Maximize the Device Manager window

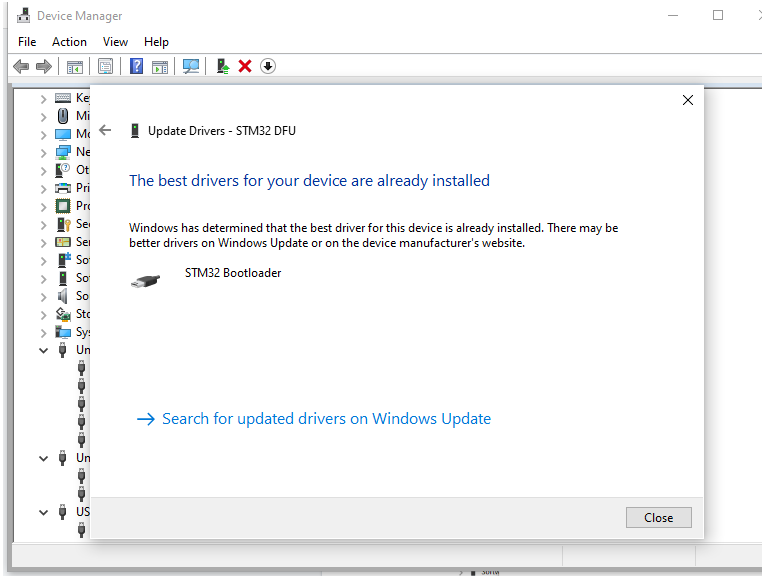(x=718, y=15)
